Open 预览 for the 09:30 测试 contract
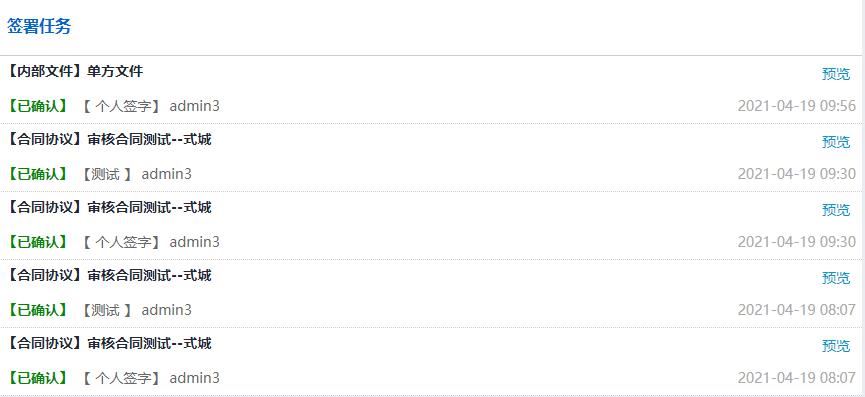The image size is (865, 397). 836,142
